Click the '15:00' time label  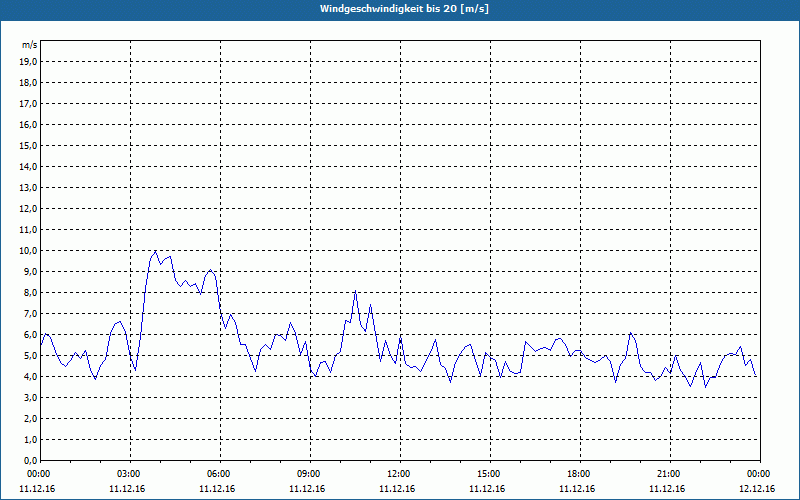(490, 474)
